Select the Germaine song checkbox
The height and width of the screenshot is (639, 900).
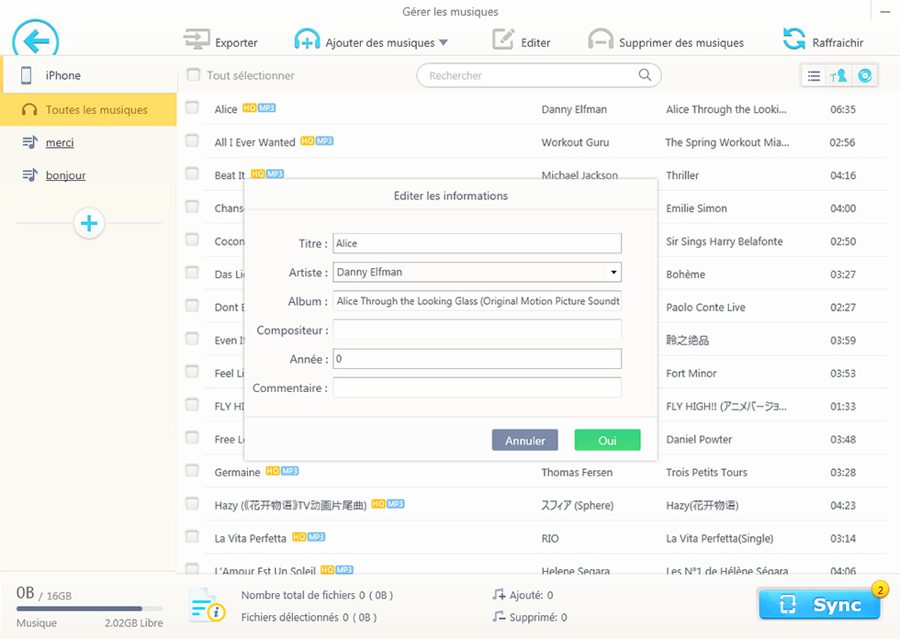click(192, 472)
